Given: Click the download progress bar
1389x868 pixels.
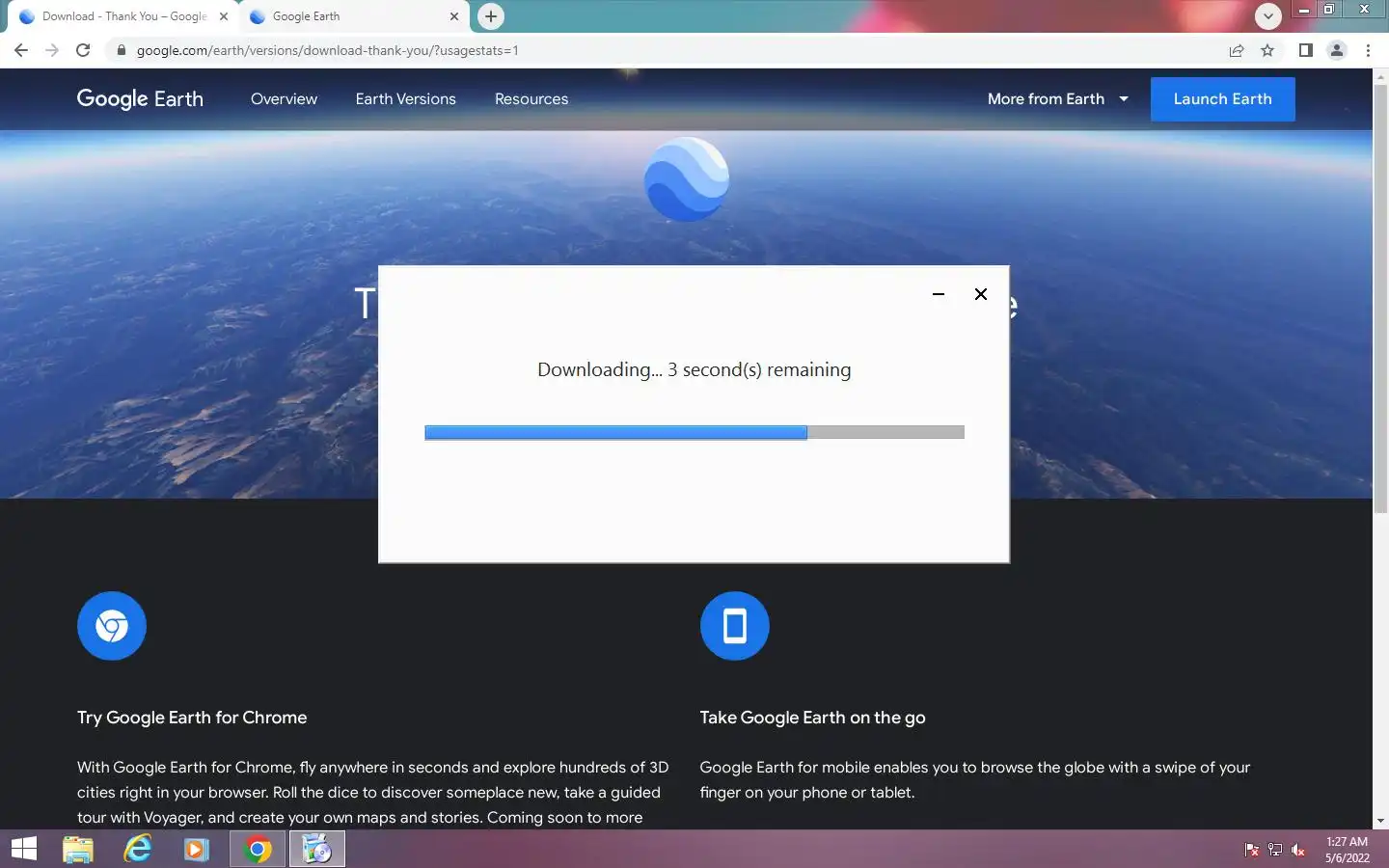Looking at the screenshot, I should tap(694, 433).
